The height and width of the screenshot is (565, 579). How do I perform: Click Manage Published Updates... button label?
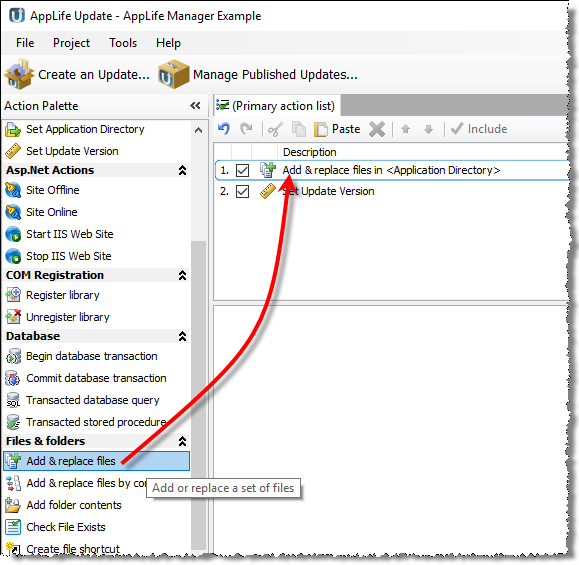click(275, 75)
